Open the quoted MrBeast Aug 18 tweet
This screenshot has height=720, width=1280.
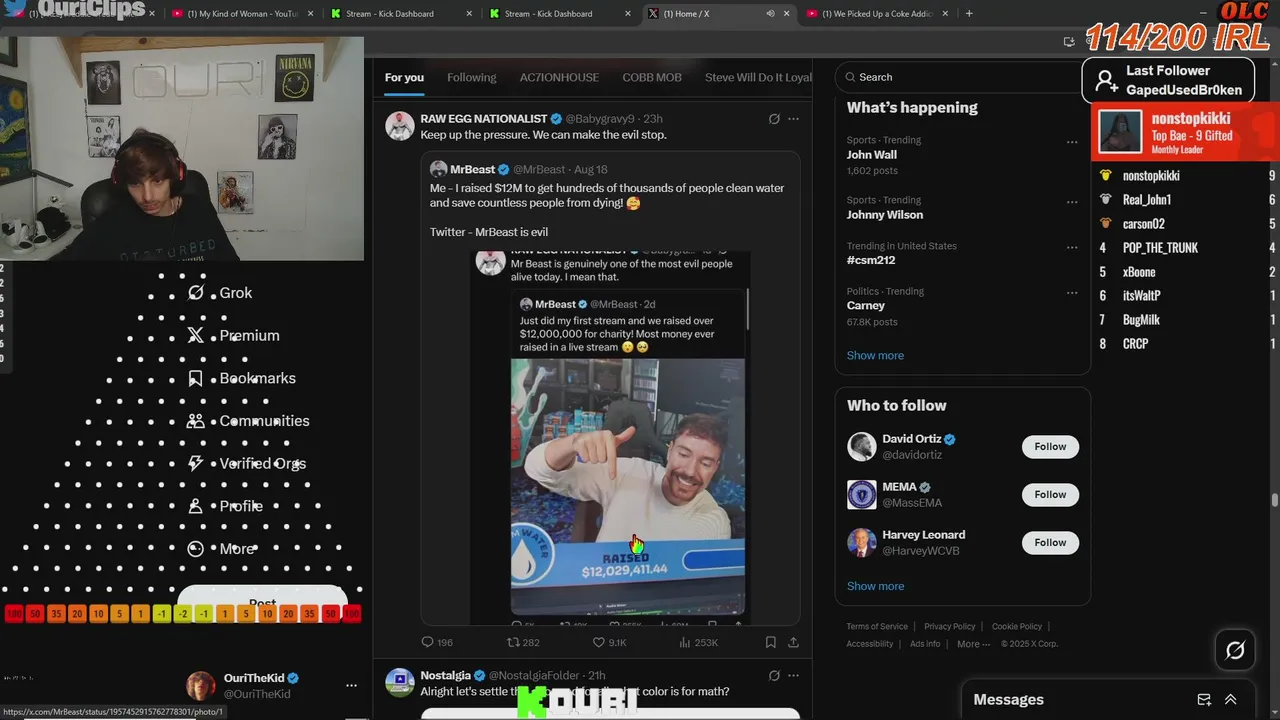coord(610,388)
